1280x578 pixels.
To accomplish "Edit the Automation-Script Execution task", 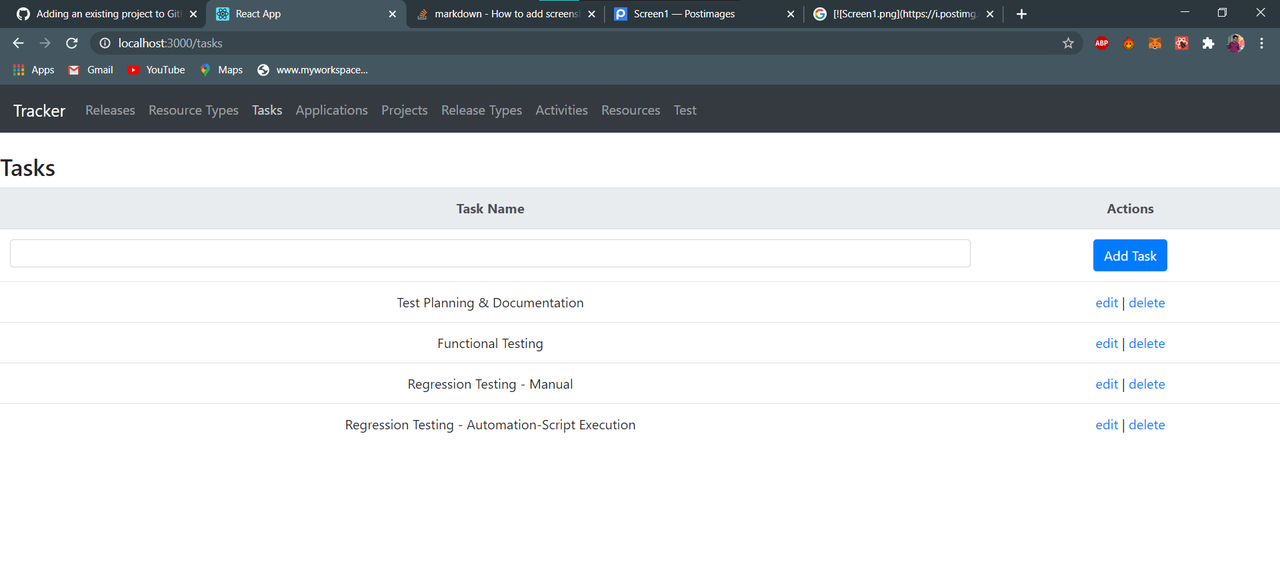I will (1106, 424).
